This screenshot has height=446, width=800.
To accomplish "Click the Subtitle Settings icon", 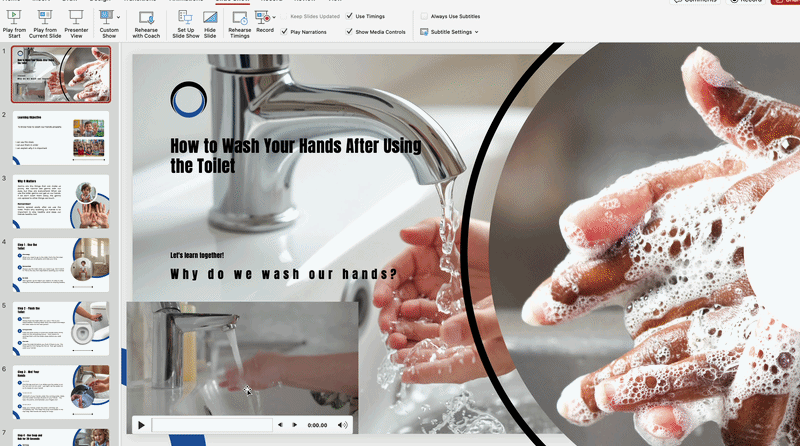I will click(424, 32).
